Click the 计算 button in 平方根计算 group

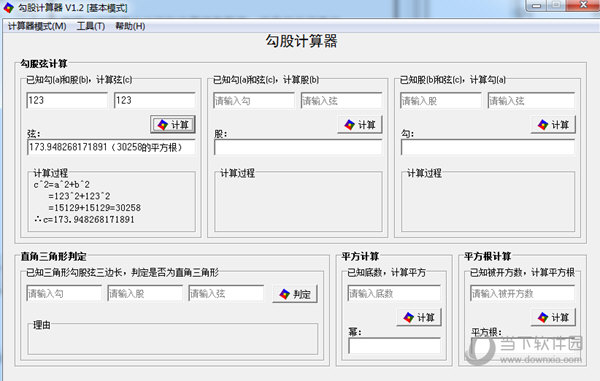point(553,317)
